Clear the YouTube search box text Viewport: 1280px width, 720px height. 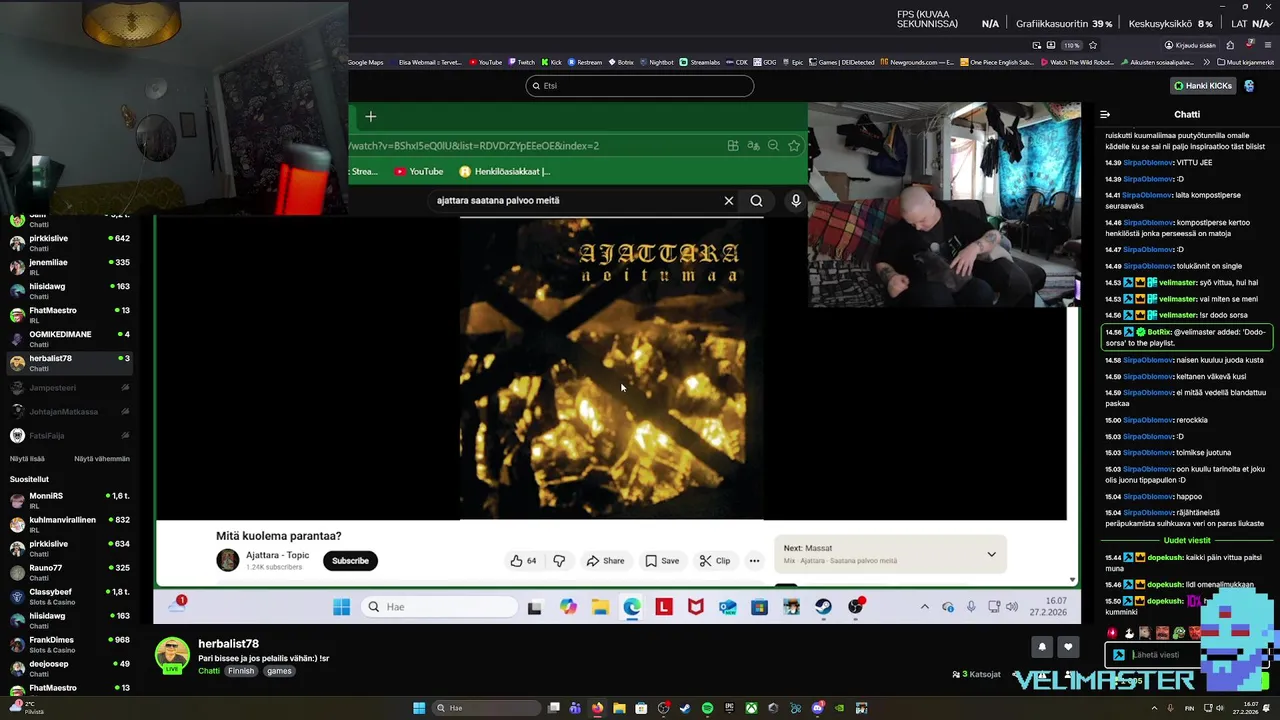click(729, 201)
